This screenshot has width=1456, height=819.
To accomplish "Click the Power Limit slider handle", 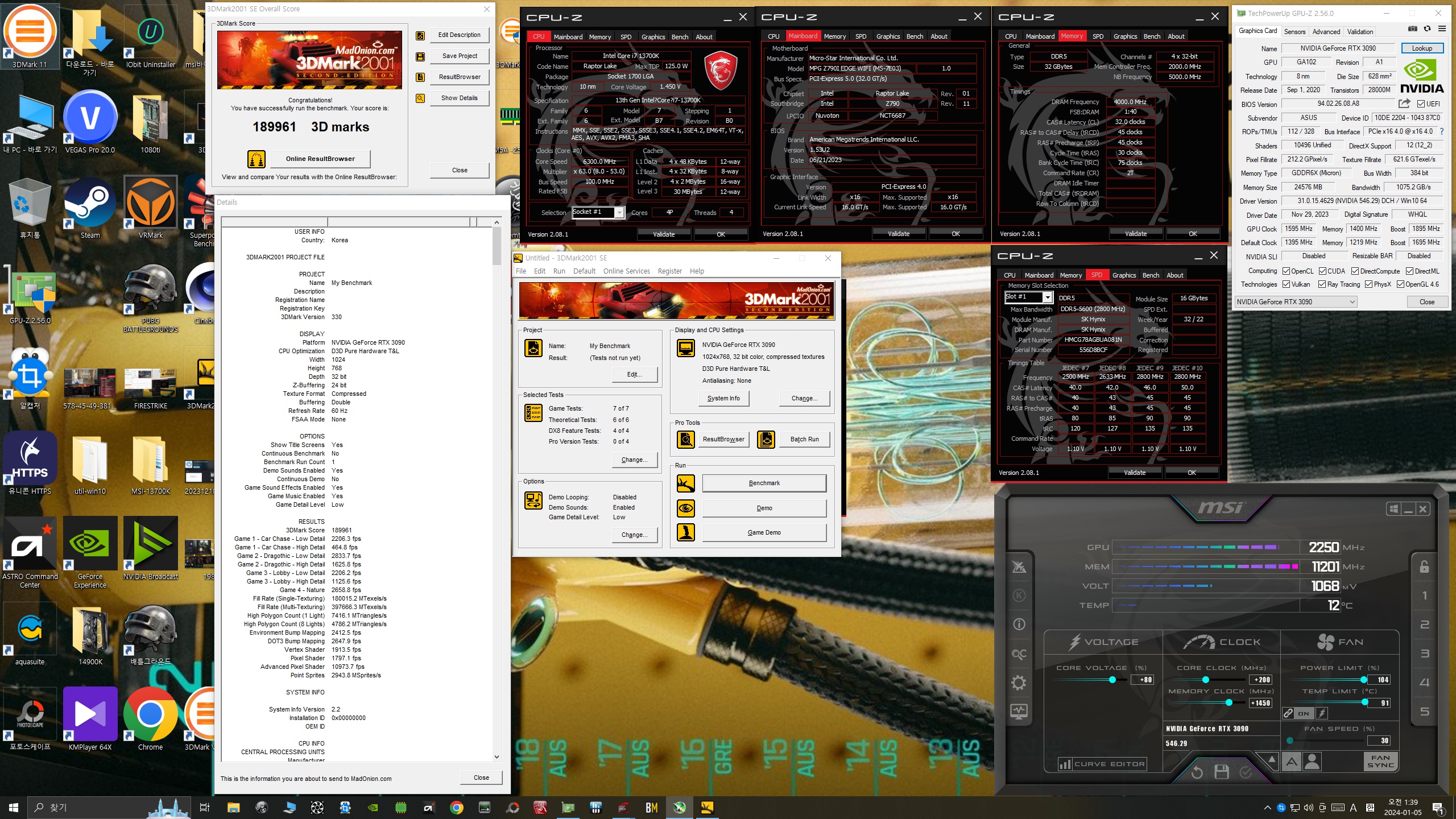I will tap(1363, 680).
